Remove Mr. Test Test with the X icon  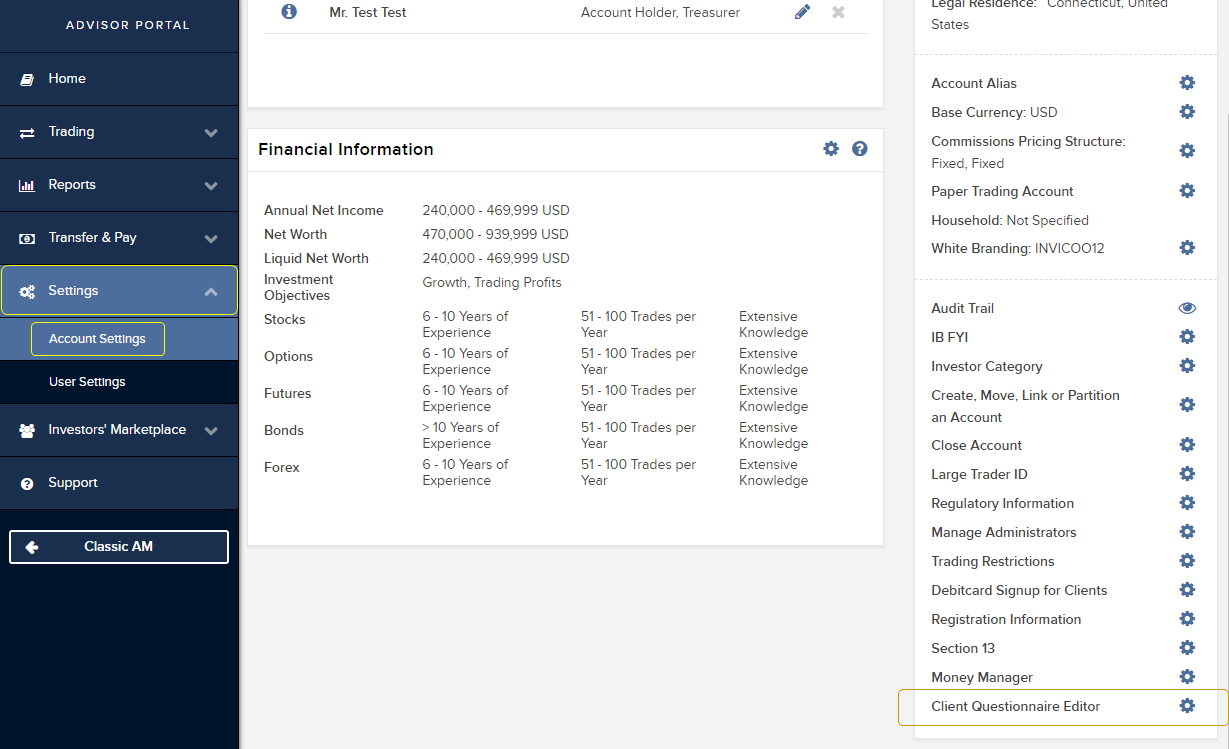(x=838, y=13)
